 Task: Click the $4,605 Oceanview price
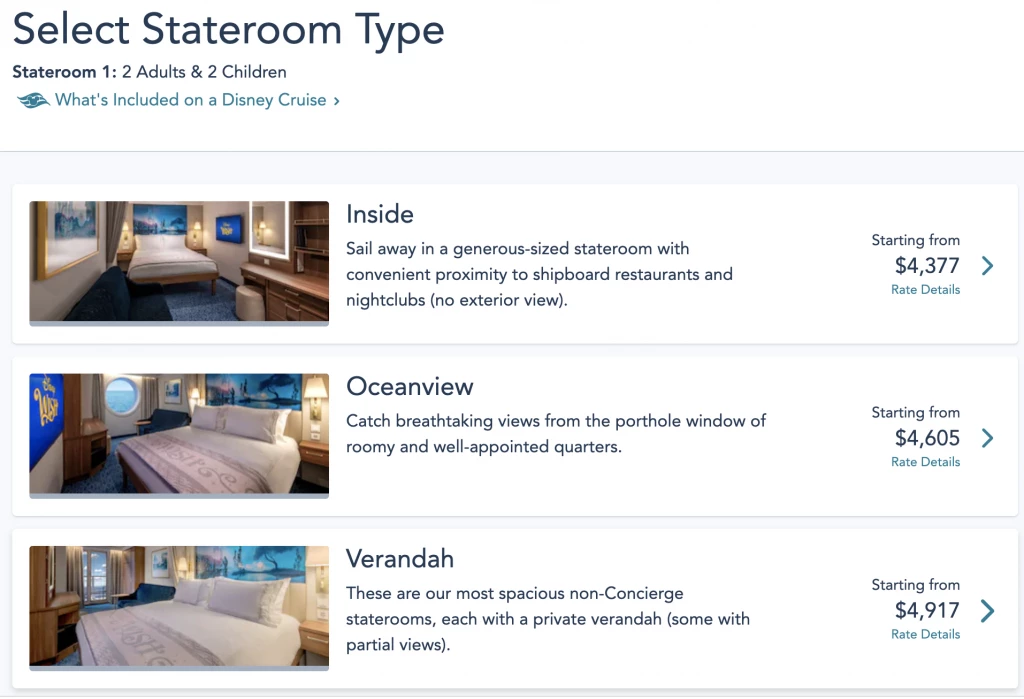(927, 438)
